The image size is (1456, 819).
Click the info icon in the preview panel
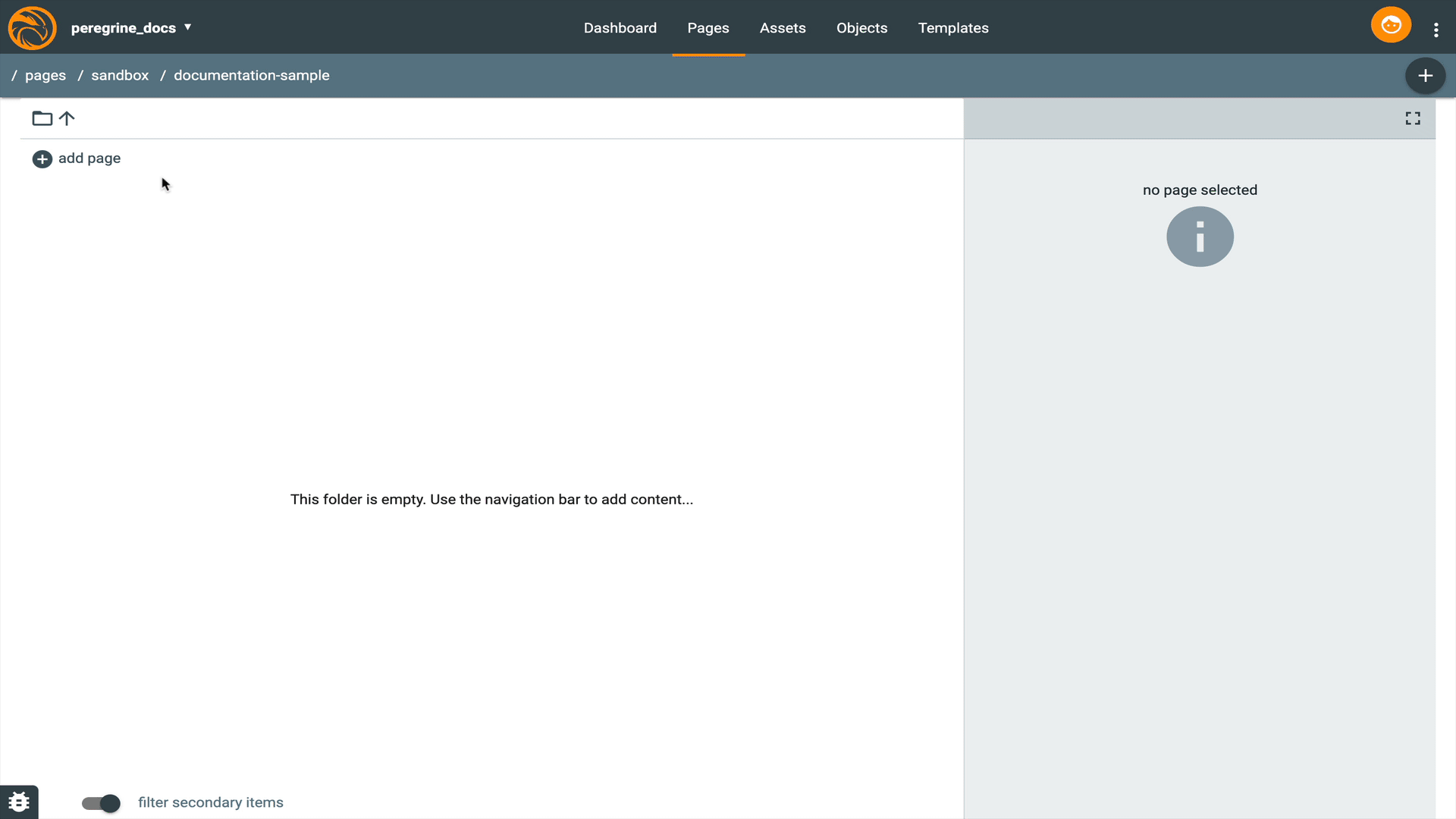1199,237
